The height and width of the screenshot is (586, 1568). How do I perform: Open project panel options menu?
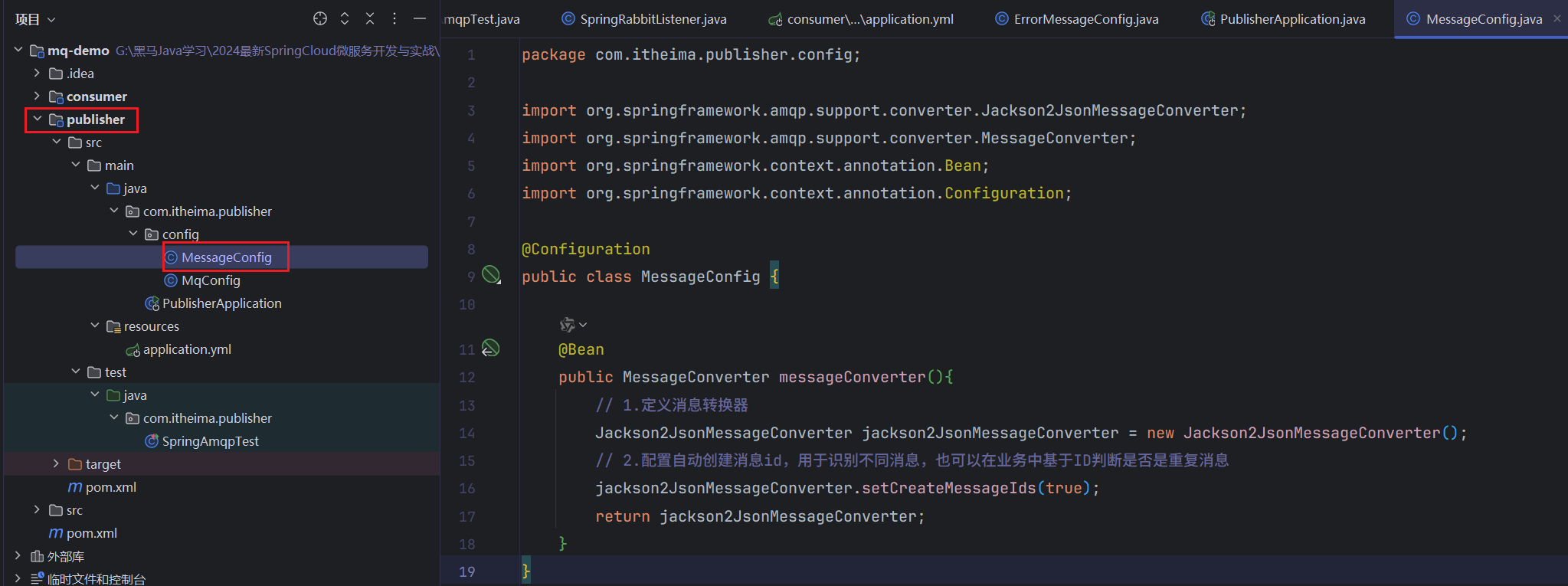pyautogui.click(x=394, y=18)
